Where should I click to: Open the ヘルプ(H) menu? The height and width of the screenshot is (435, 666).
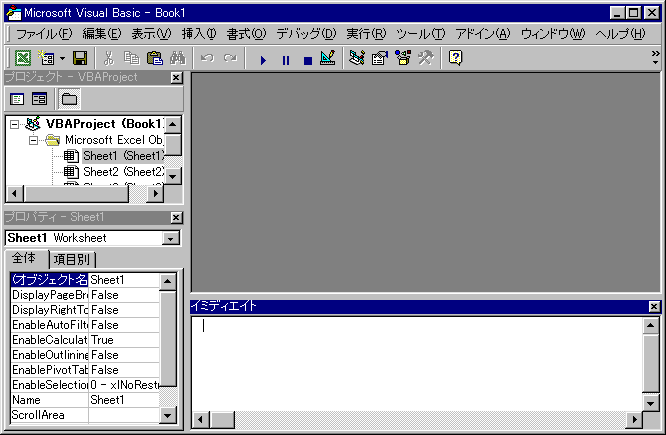coord(620,34)
